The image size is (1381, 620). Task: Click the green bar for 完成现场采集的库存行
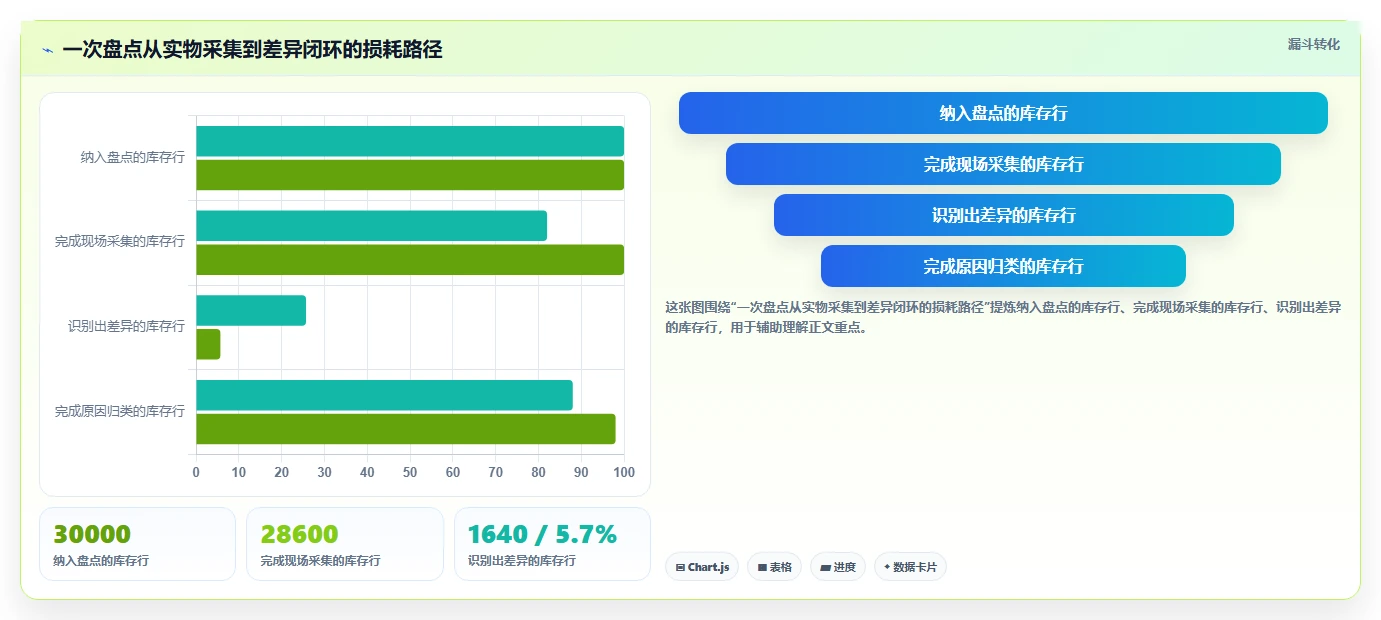[410, 259]
